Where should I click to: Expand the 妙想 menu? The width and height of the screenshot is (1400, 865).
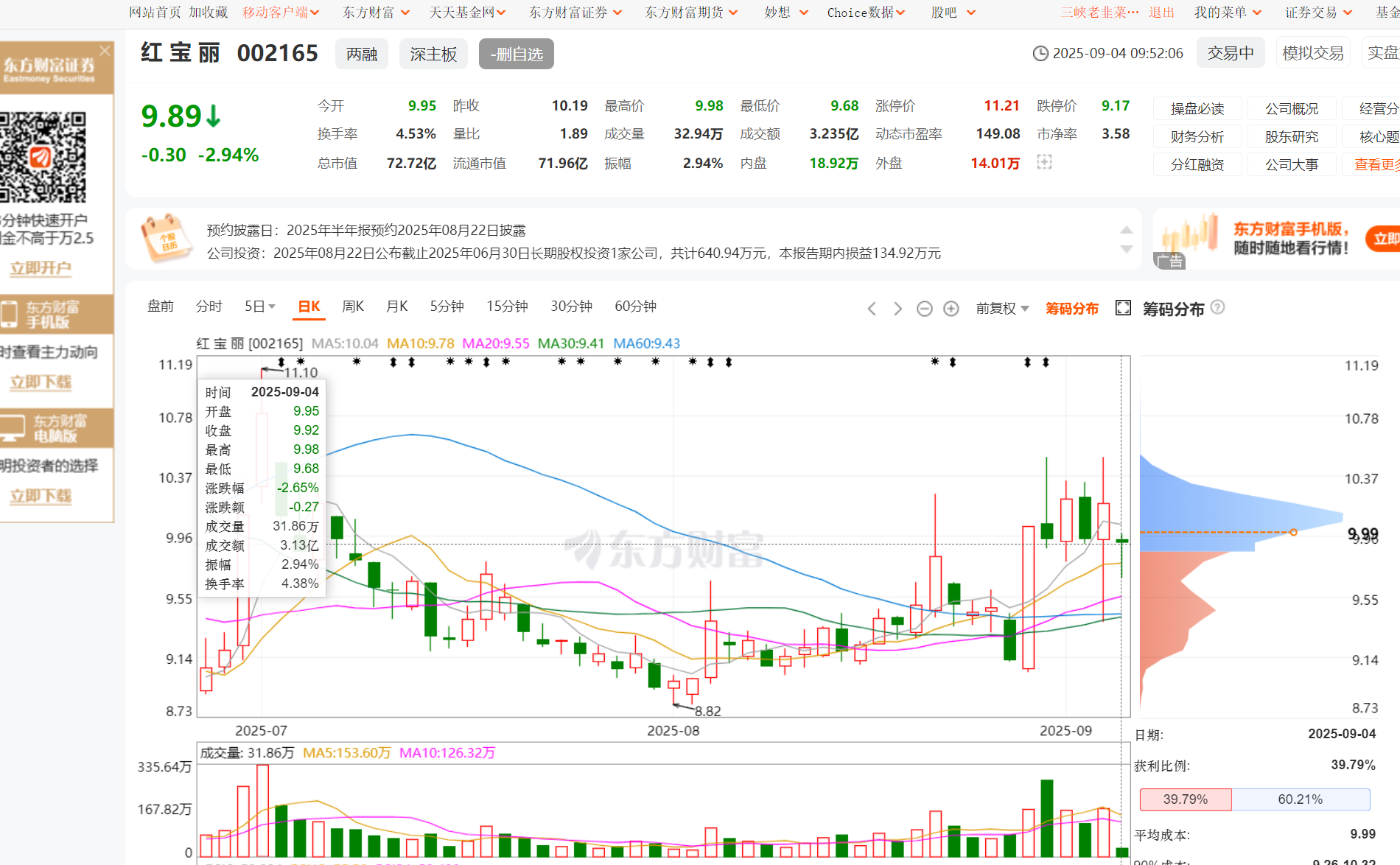(x=786, y=13)
